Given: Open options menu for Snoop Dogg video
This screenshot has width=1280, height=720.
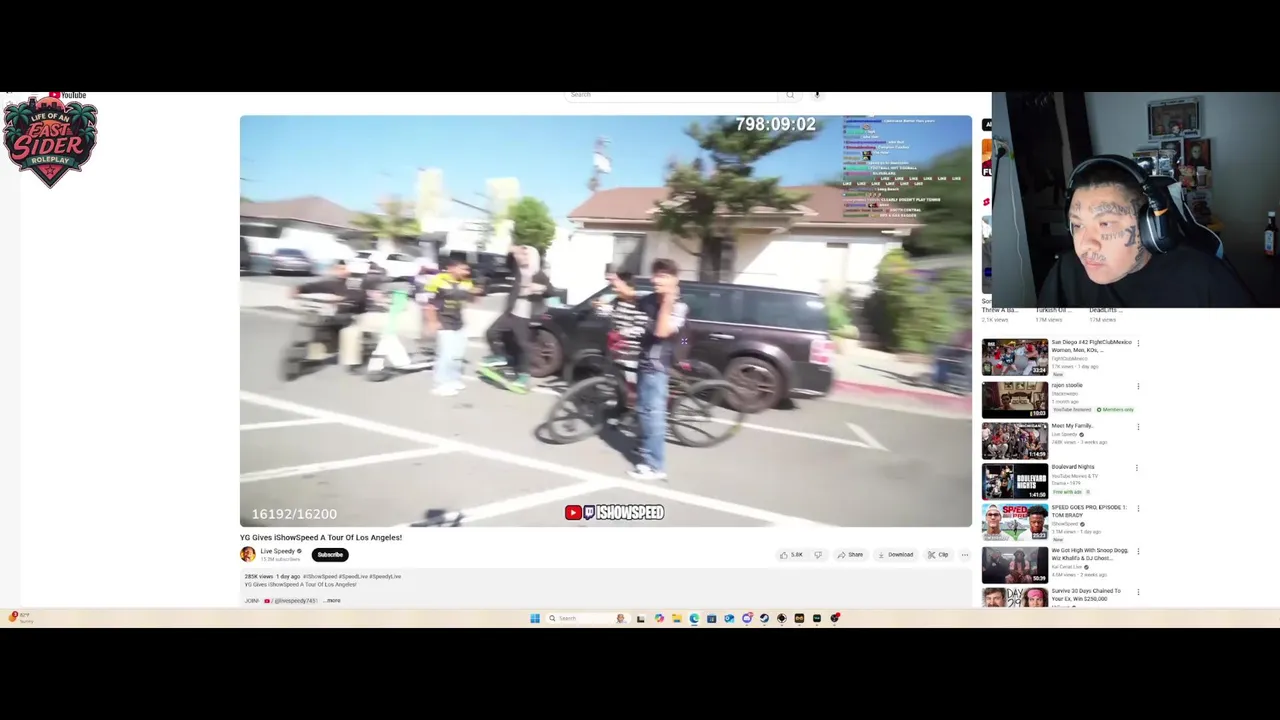Looking at the screenshot, I should (1137, 551).
